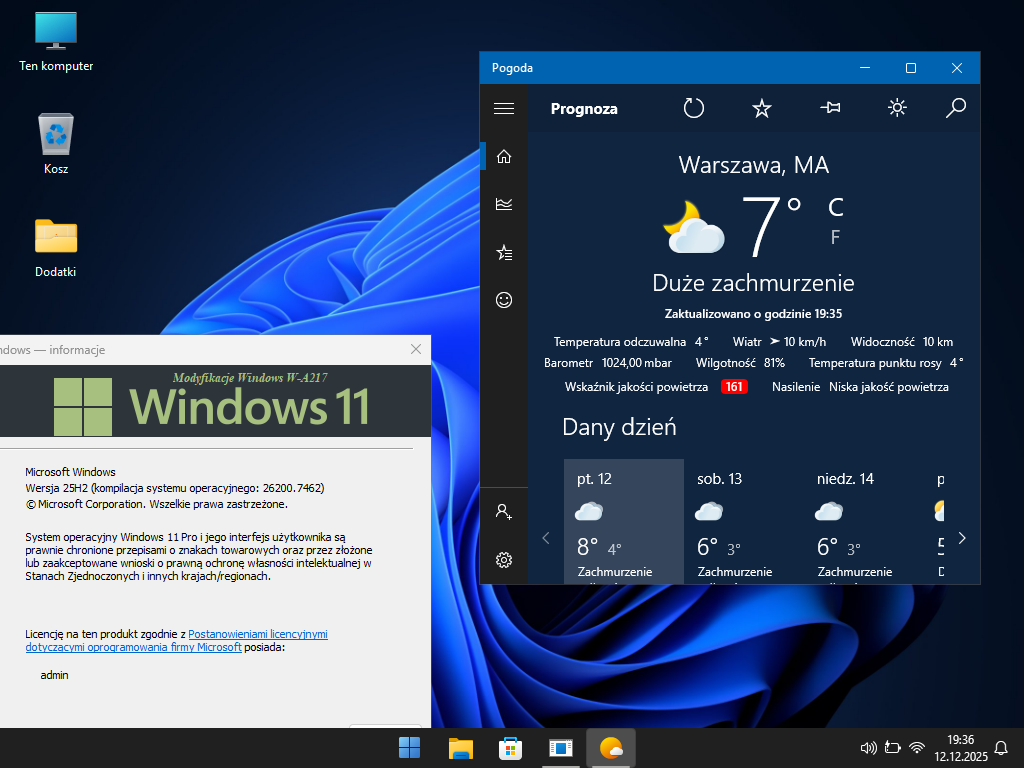The height and width of the screenshot is (768, 1024).
Task: Switch temperature unit to Celsius
Action: pyautogui.click(x=836, y=207)
